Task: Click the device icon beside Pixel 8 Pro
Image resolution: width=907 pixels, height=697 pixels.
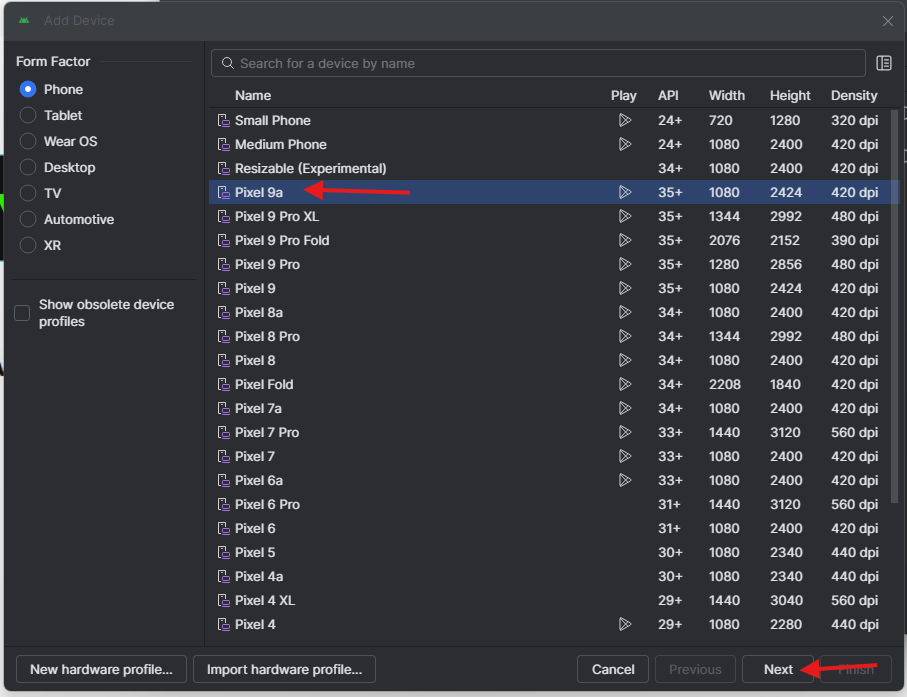Action: [224, 336]
